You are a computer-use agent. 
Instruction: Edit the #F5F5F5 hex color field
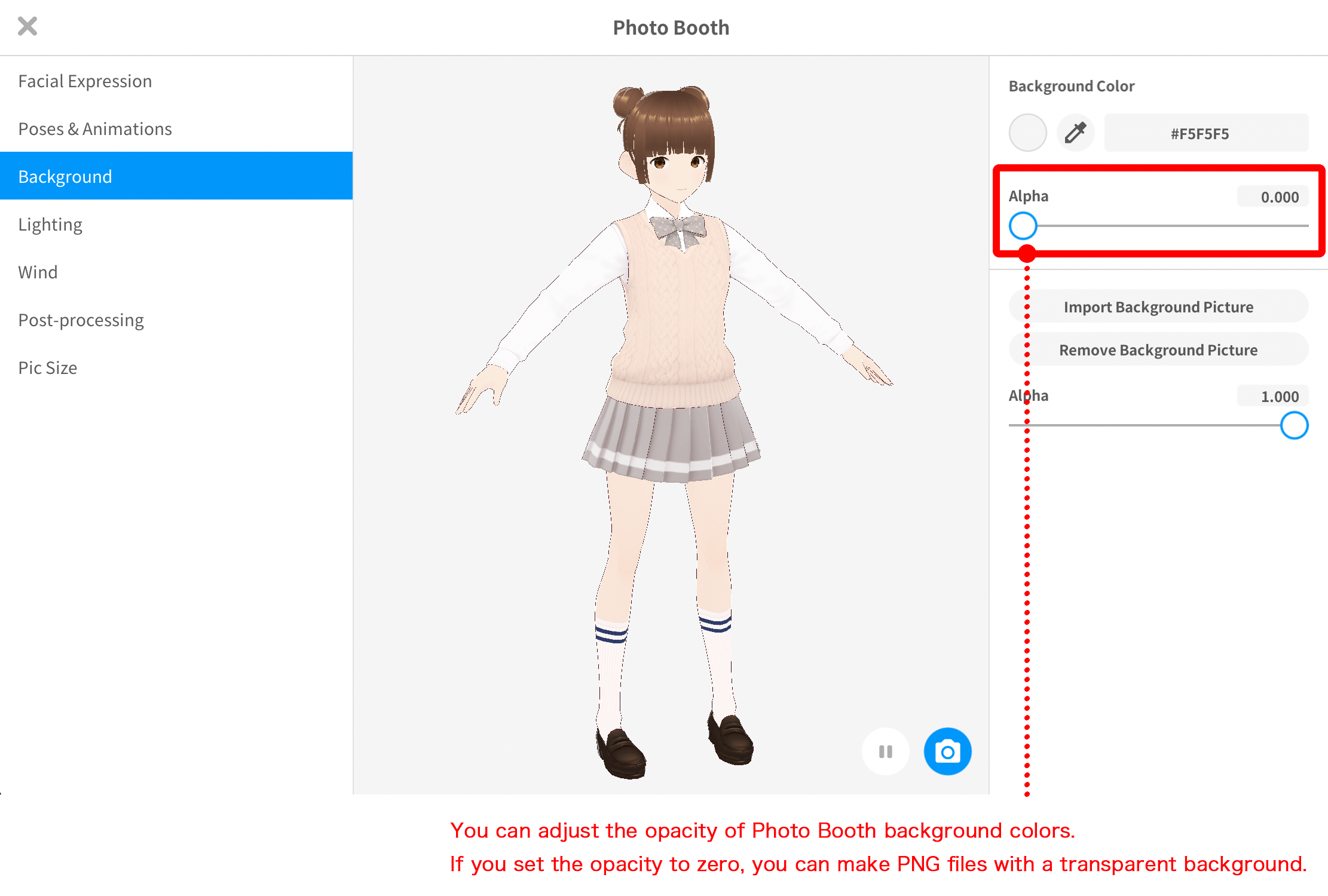click(1206, 133)
